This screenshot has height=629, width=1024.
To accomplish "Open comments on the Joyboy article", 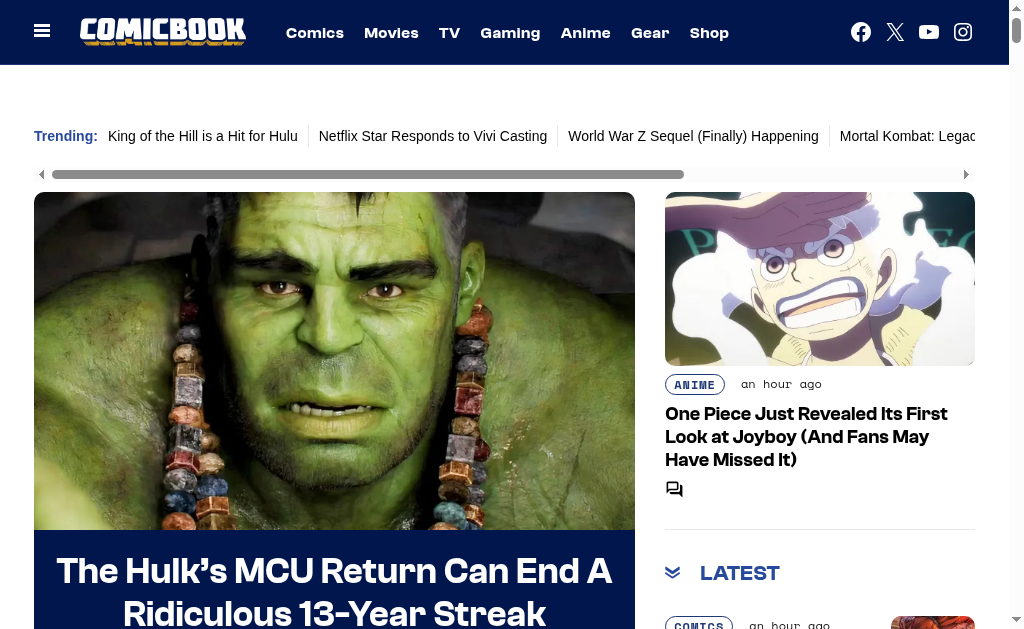I will pyautogui.click(x=674, y=489).
